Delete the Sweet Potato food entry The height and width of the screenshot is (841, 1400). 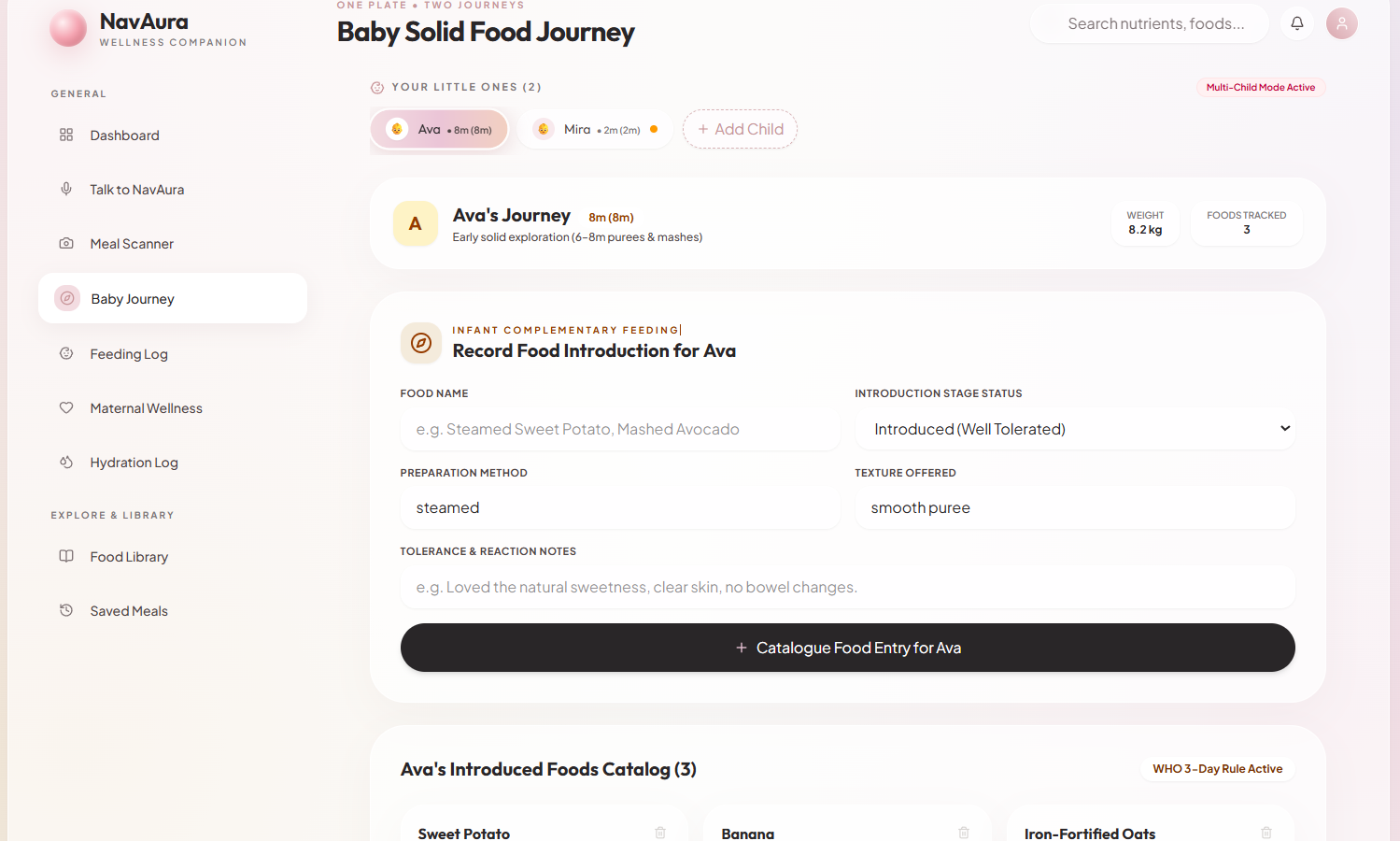coord(660,833)
